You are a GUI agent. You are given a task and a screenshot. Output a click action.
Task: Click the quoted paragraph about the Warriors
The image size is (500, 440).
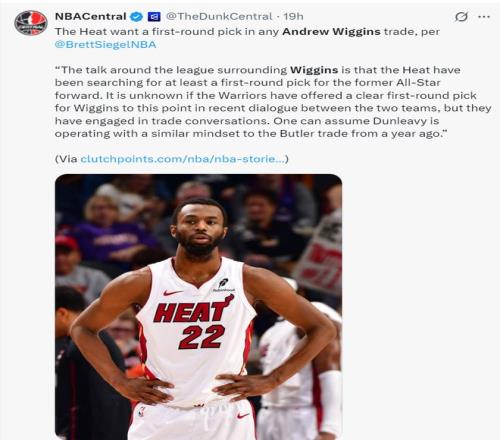click(273, 102)
